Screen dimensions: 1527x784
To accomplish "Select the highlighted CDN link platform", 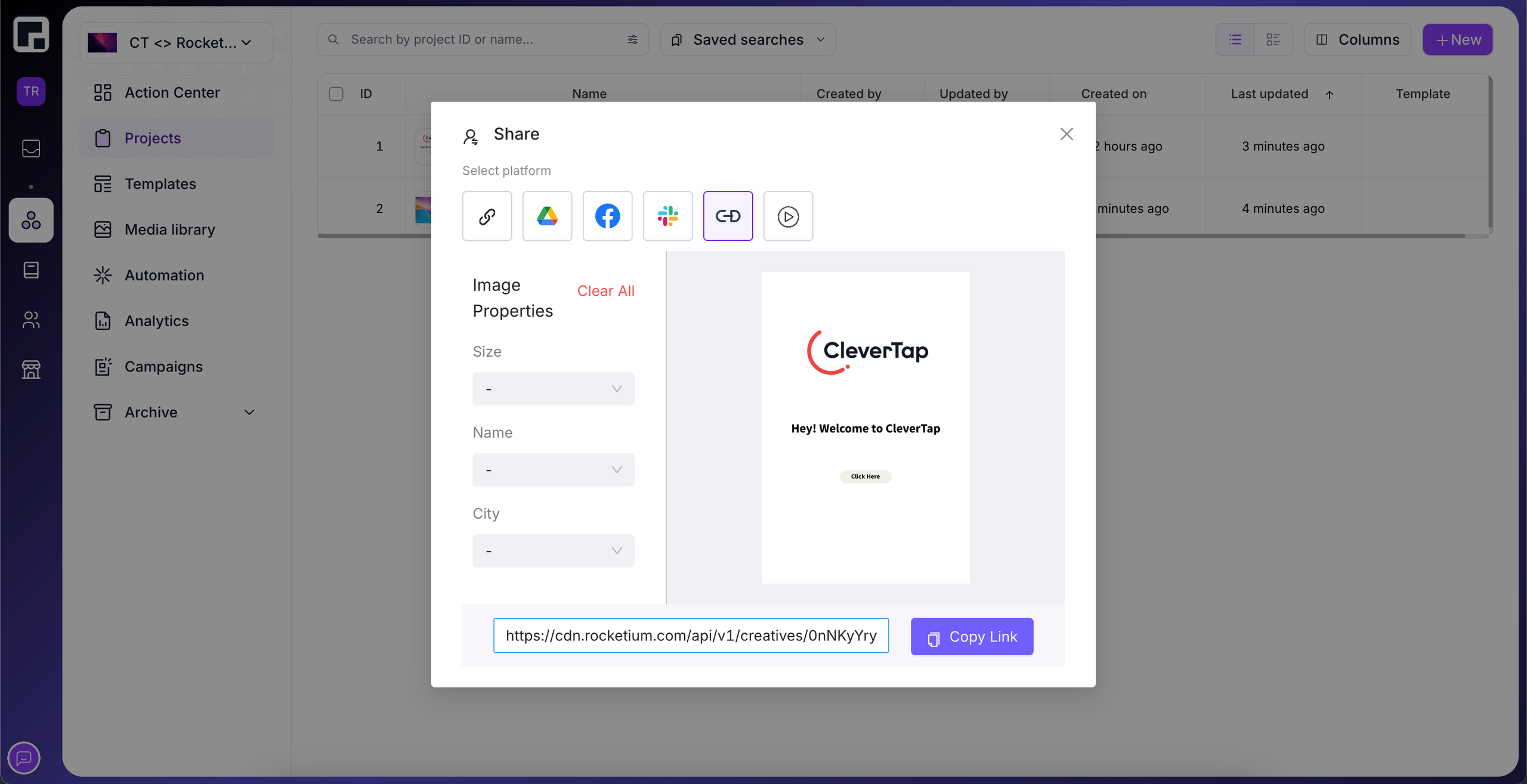I will tap(728, 216).
